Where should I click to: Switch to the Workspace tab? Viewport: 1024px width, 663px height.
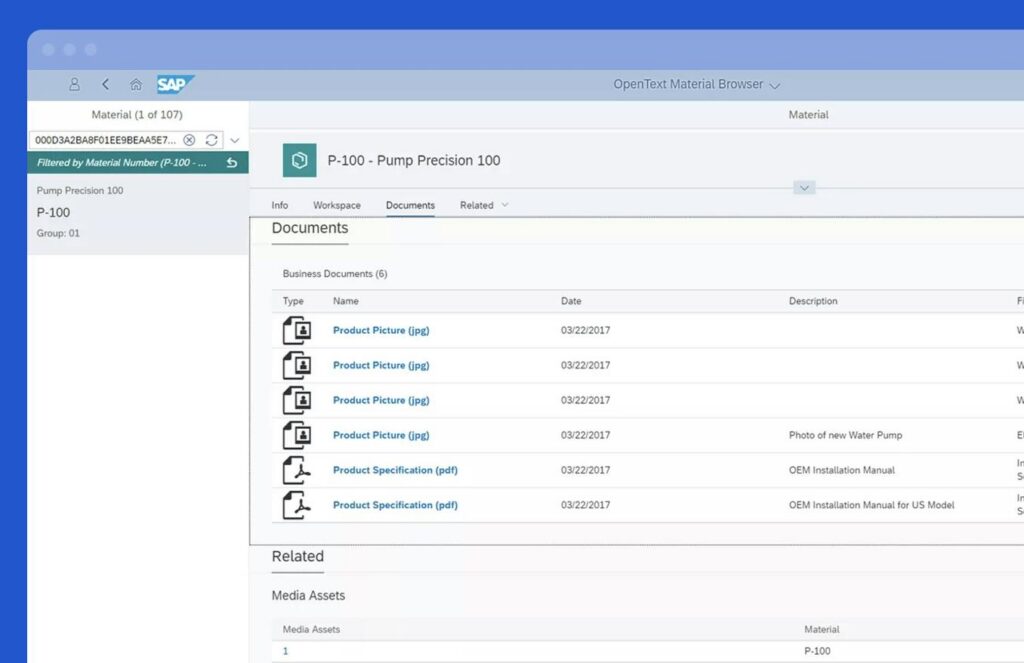(x=336, y=205)
